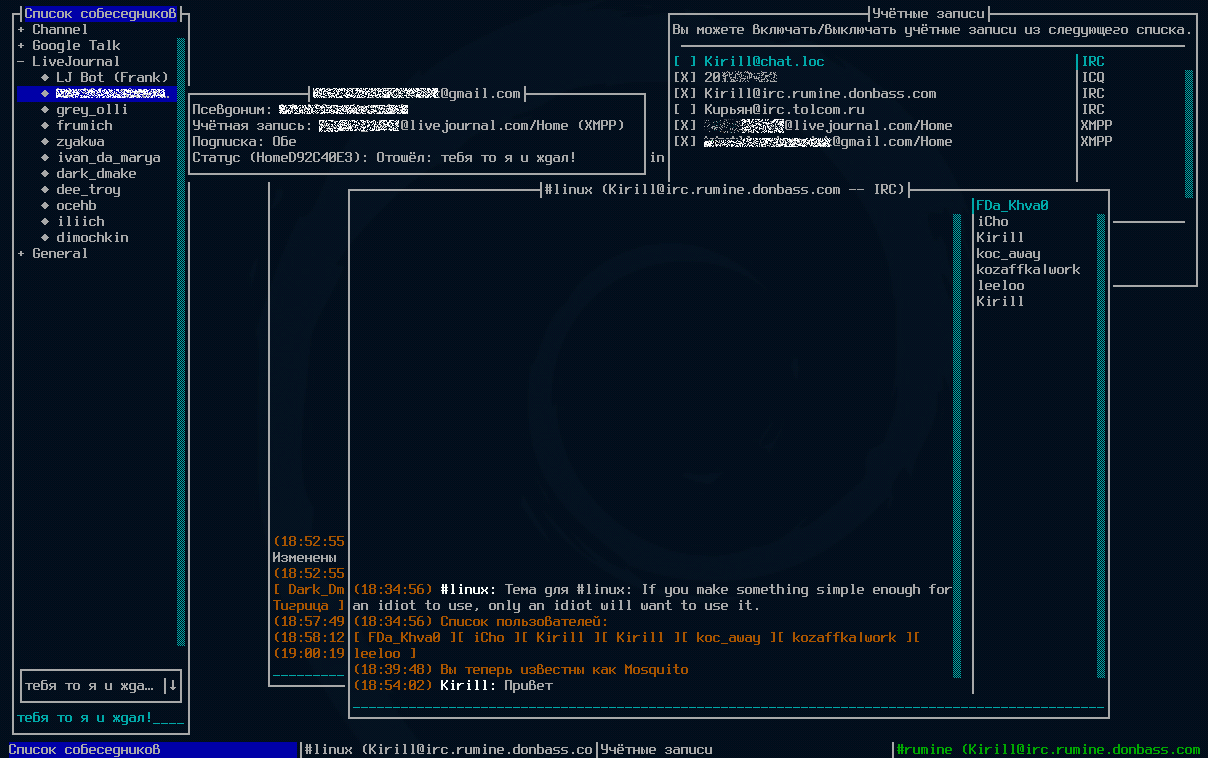Click the diamond icon beside dee_troy

pyautogui.click(x=45, y=189)
